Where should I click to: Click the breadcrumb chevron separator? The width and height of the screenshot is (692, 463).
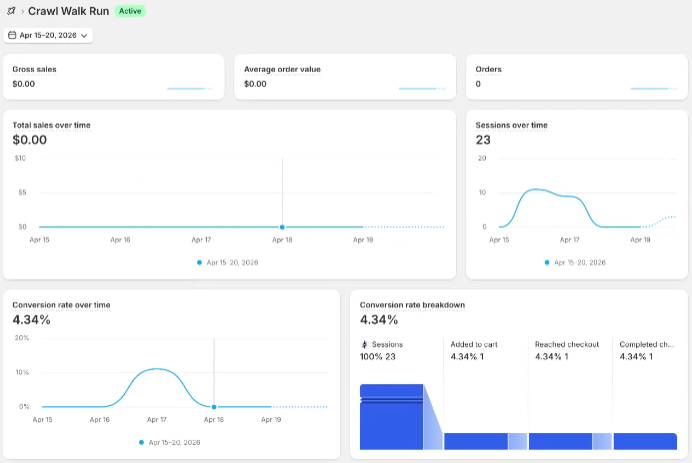[x=22, y=11]
